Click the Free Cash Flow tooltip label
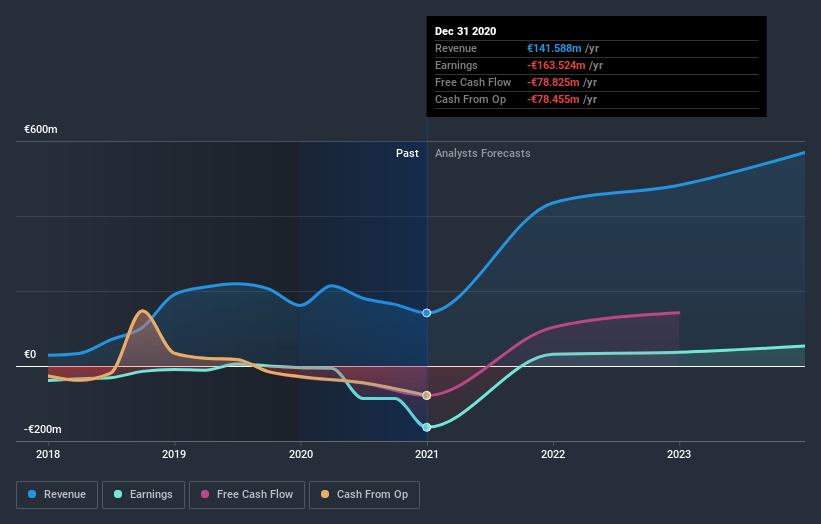Viewport: 821px width, 524px height. pyautogui.click(x=473, y=82)
